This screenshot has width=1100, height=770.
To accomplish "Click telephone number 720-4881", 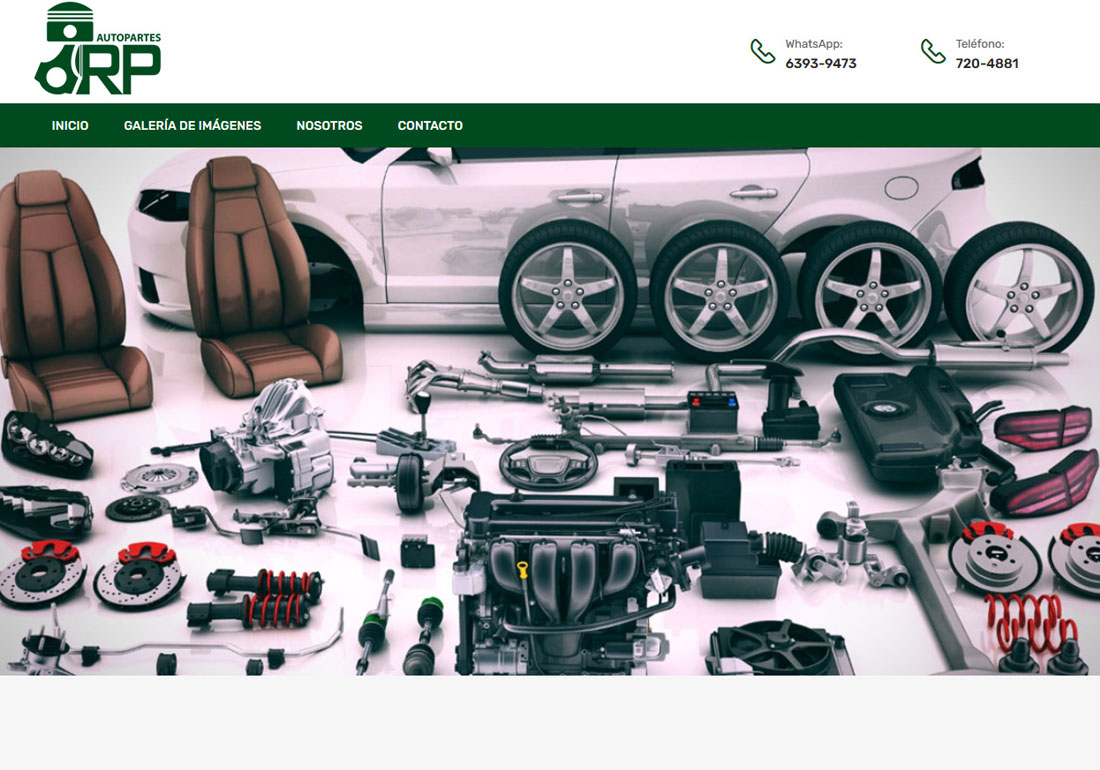I will (x=986, y=64).
